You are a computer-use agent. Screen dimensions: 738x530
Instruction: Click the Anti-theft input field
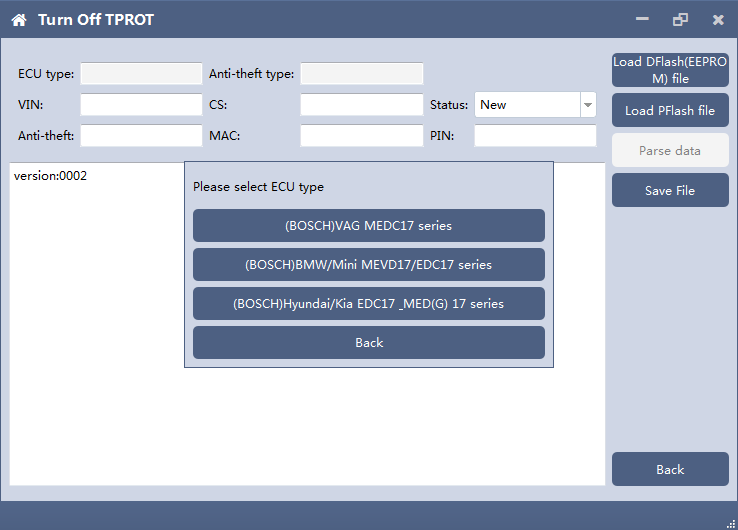(x=141, y=136)
